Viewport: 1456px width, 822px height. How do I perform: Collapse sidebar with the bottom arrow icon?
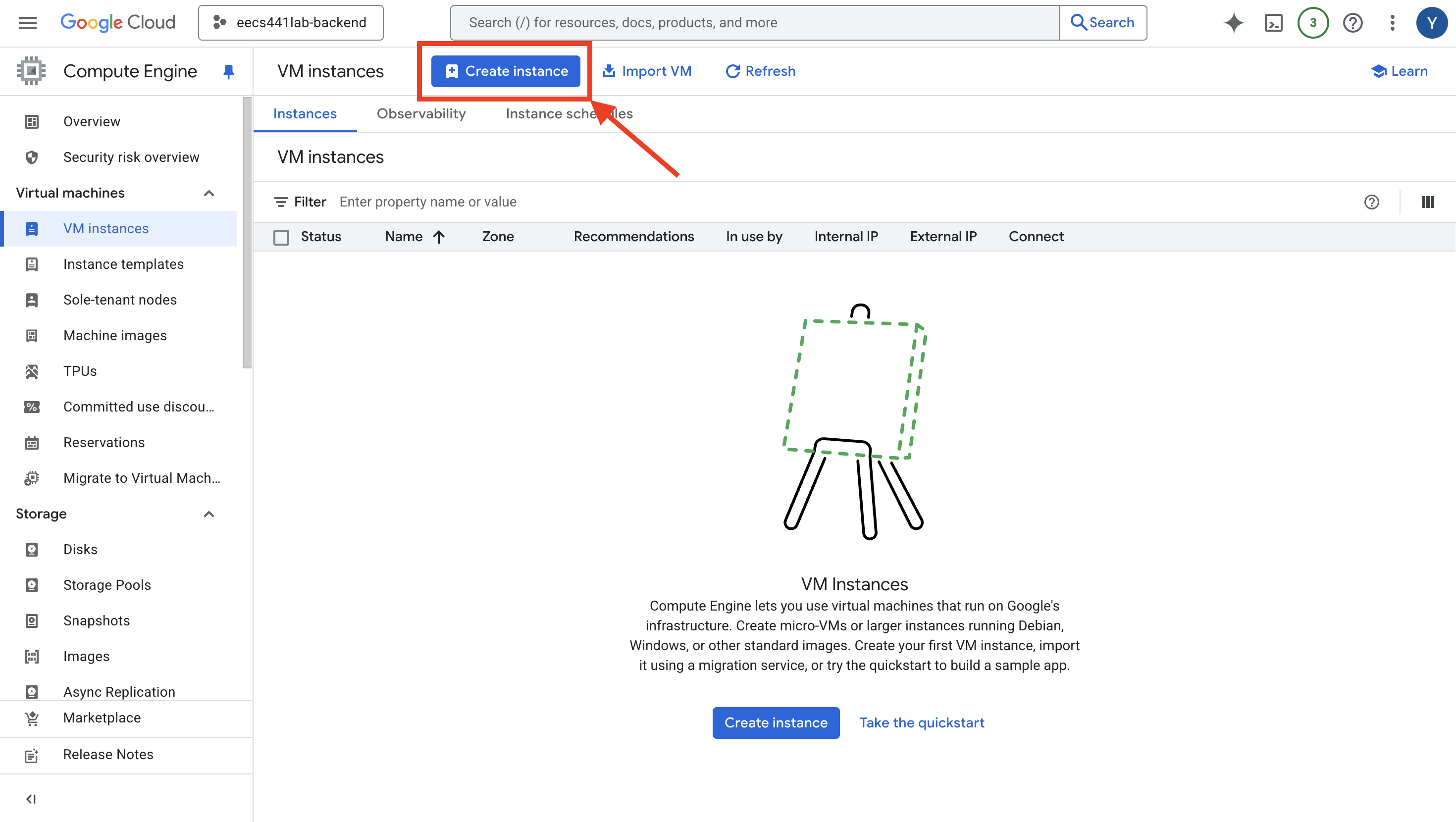pos(31,799)
